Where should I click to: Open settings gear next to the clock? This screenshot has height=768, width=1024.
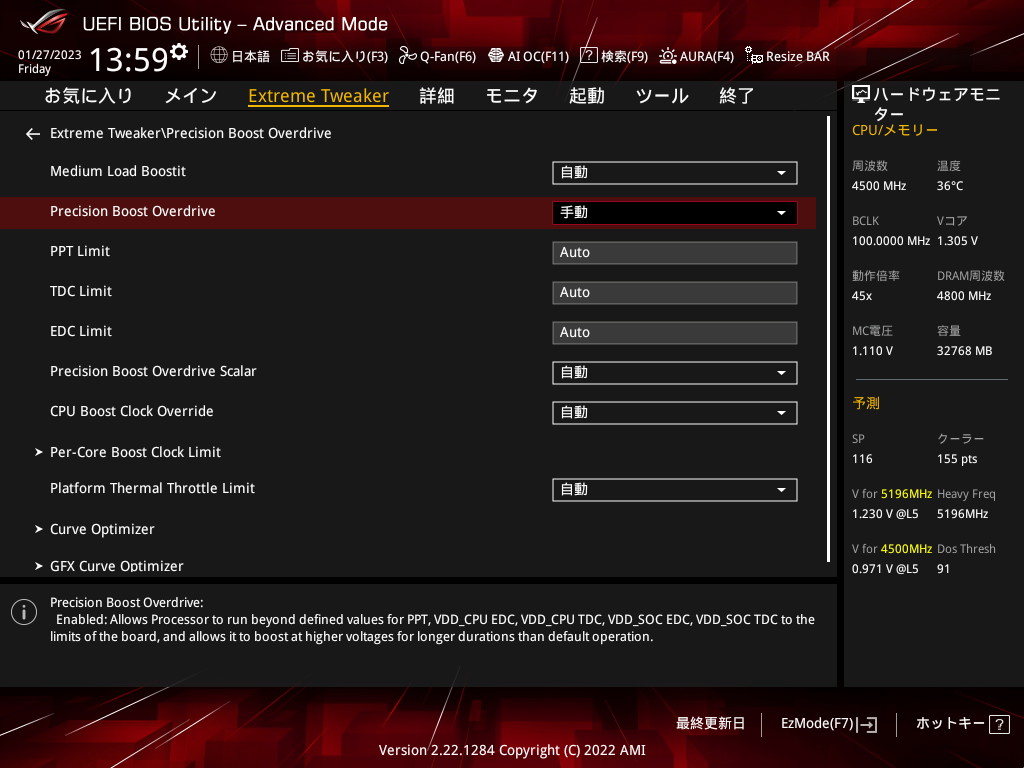(x=178, y=51)
